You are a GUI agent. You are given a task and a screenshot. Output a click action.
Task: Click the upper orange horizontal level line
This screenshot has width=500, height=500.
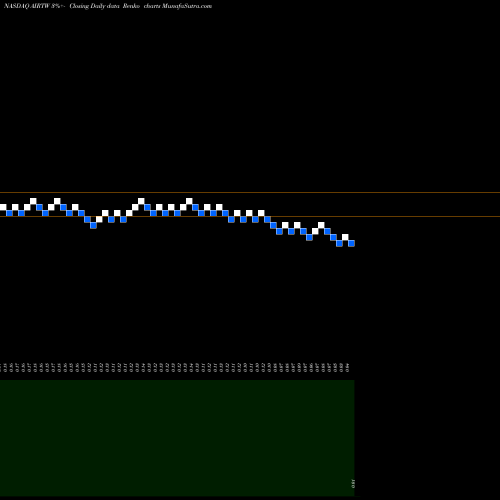250,192
